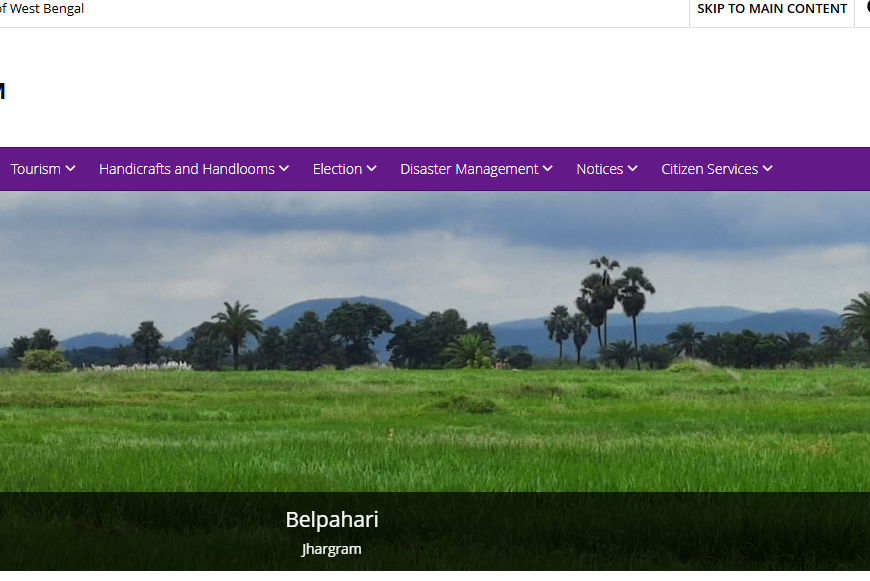Expand the Election dropdown arrow
The image size is (870, 581).
tap(372, 169)
